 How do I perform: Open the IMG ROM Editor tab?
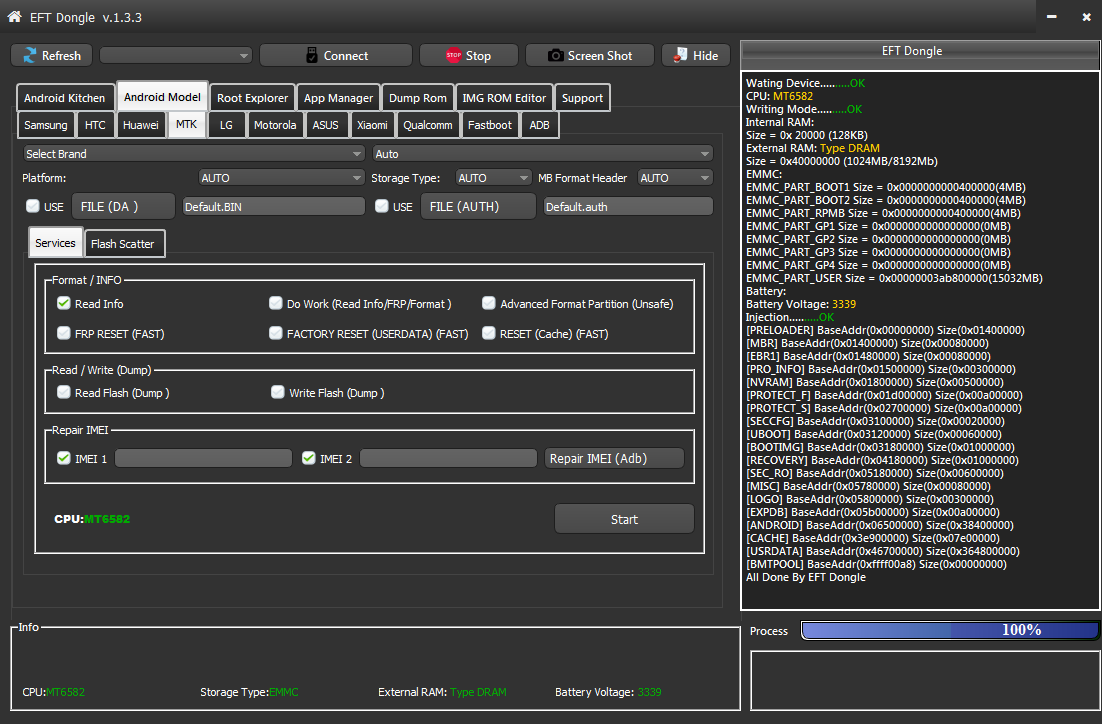(x=504, y=98)
